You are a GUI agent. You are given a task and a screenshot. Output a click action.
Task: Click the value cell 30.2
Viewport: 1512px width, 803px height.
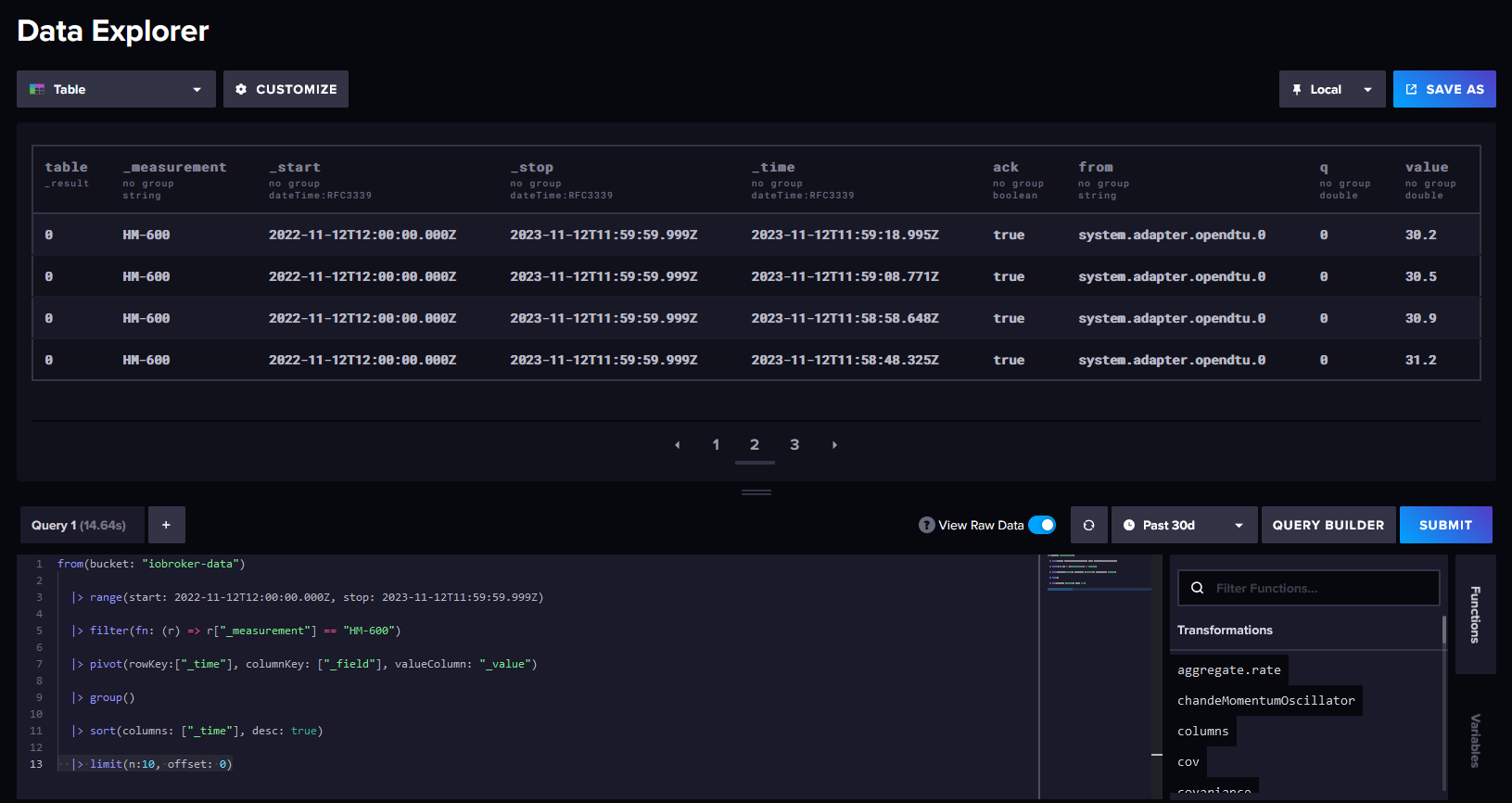click(x=1420, y=235)
